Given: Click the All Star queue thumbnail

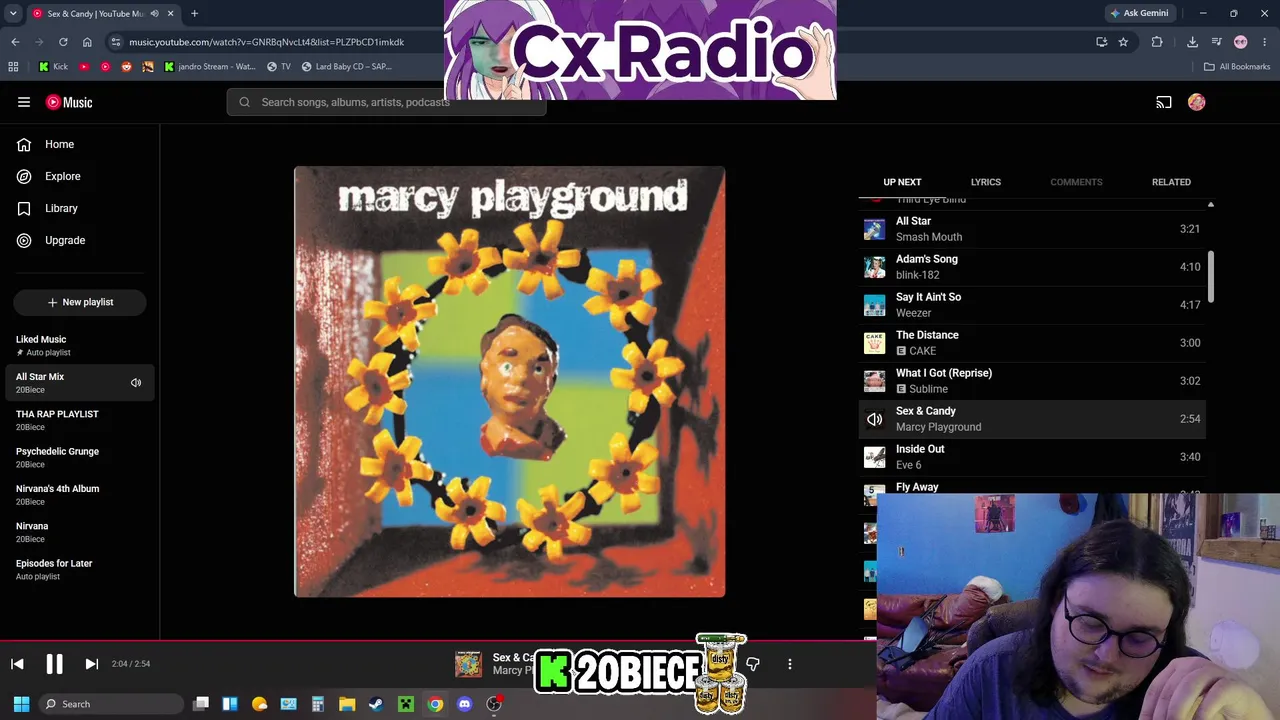Looking at the screenshot, I should tap(874, 229).
